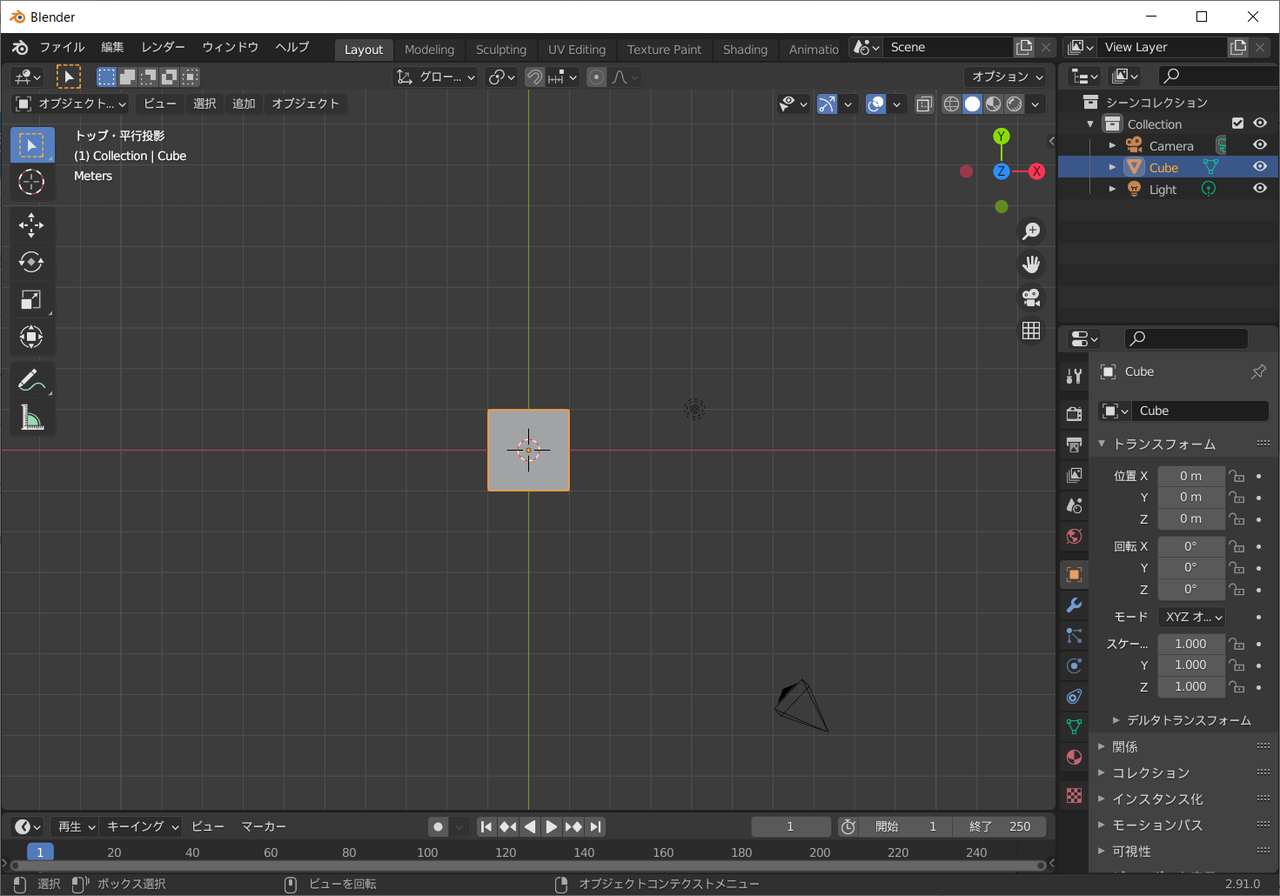Activate the 3D Cursor tool
The height and width of the screenshot is (896, 1280).
(x=31, y=182)
